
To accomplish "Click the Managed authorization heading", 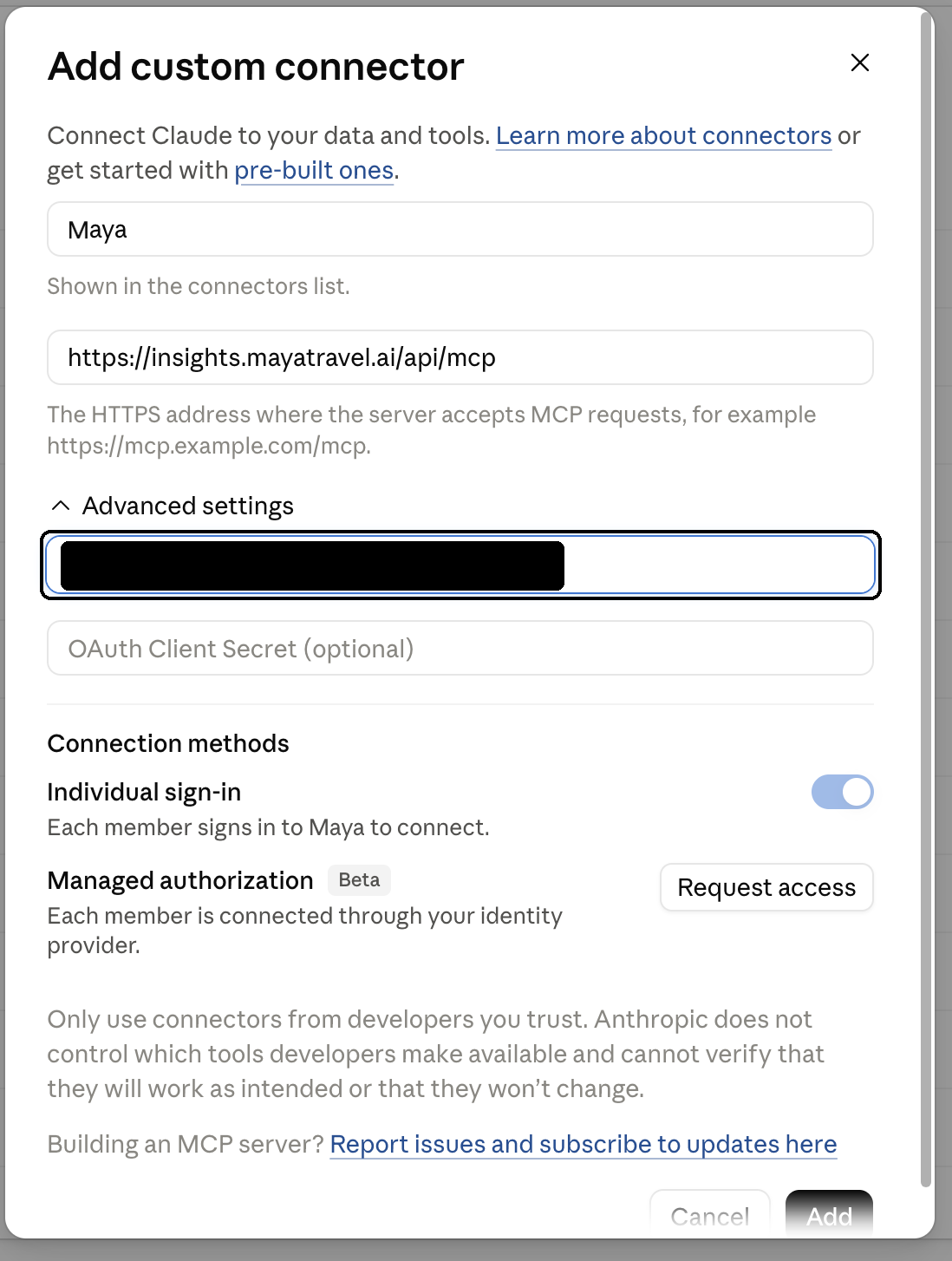I will [x=180, y=880].
